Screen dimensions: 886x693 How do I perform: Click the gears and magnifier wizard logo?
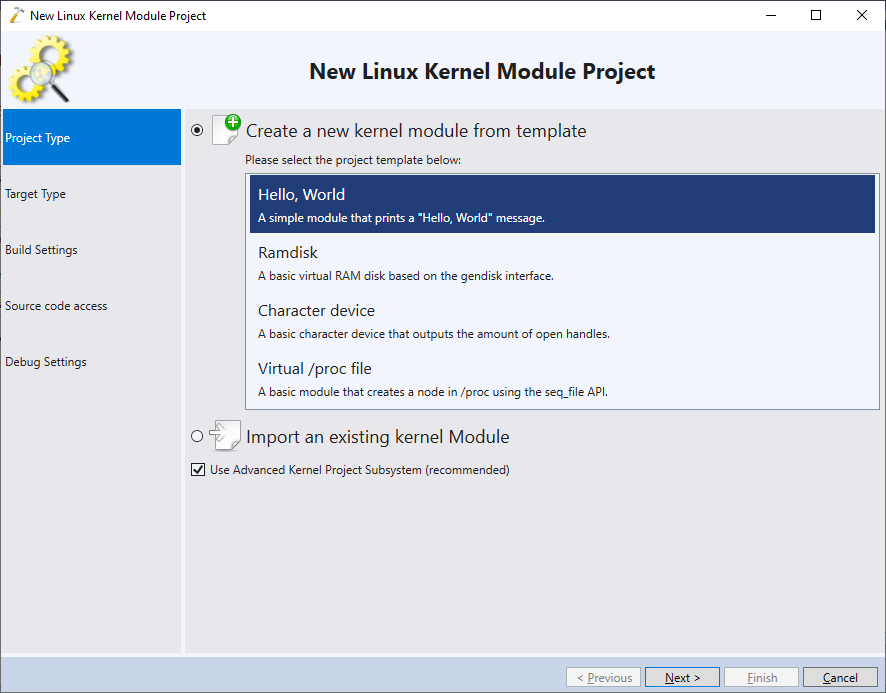41,69
